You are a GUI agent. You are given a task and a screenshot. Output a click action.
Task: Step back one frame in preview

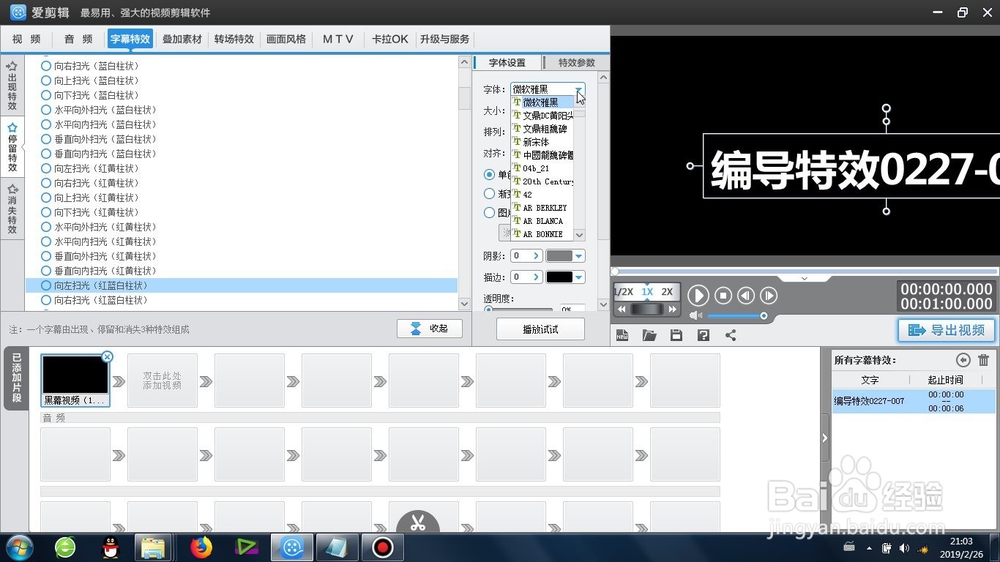746,295
